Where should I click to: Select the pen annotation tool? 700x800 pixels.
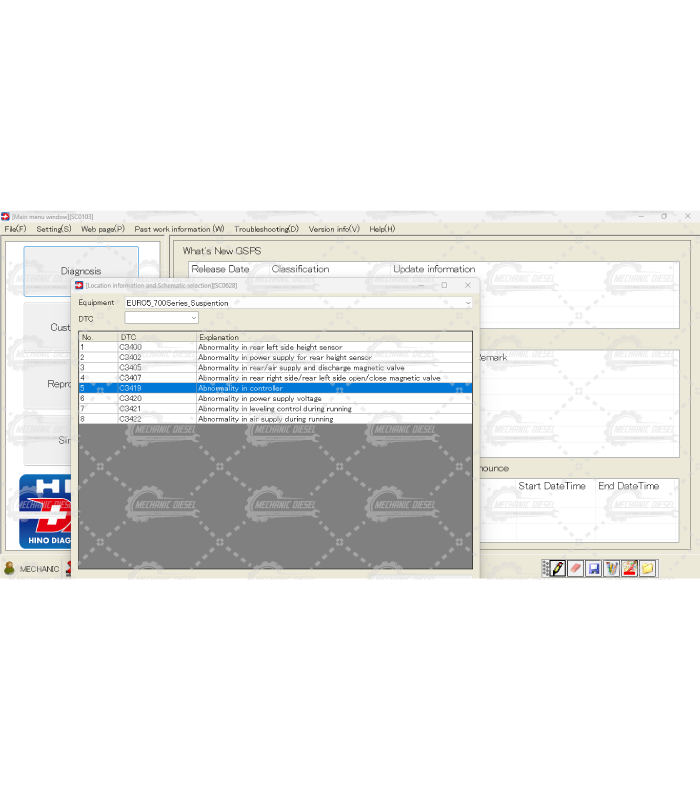pos(557,568)
